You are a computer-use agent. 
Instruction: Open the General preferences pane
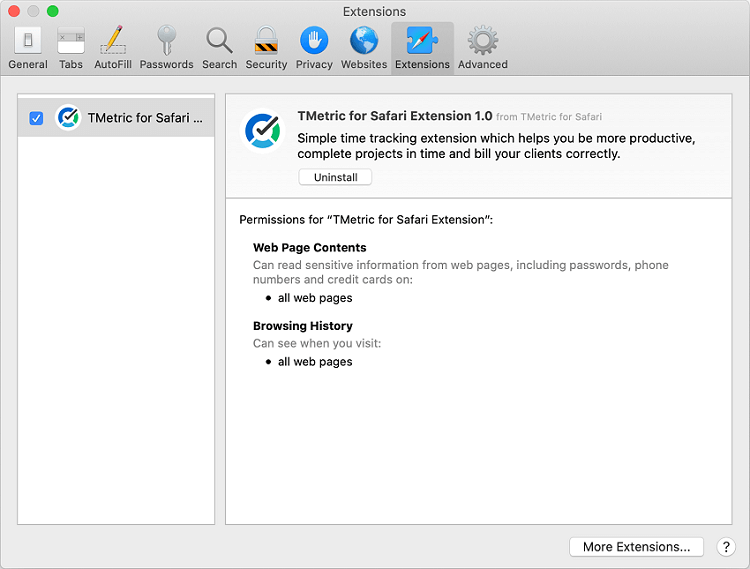[28, 48]
